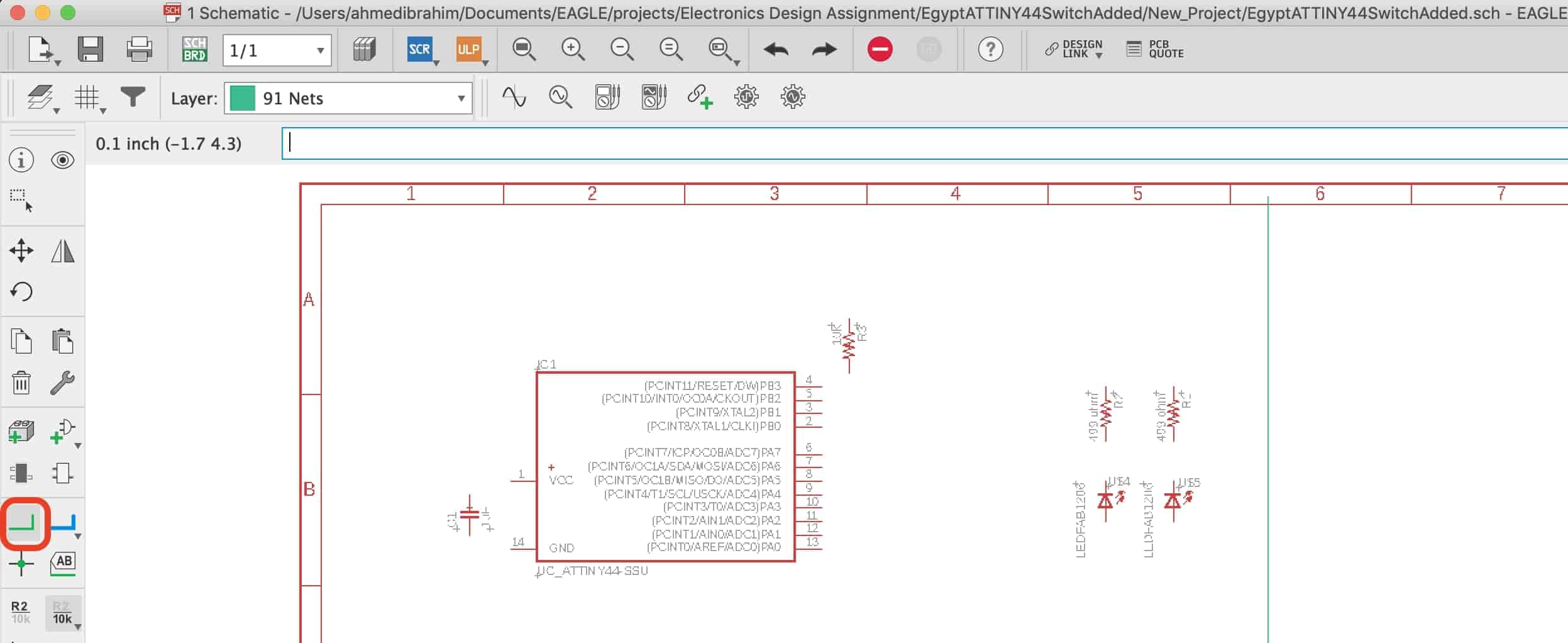Select the Label AB tool
Viewport: 1568px width, 643px height.
tap(62, 563)
